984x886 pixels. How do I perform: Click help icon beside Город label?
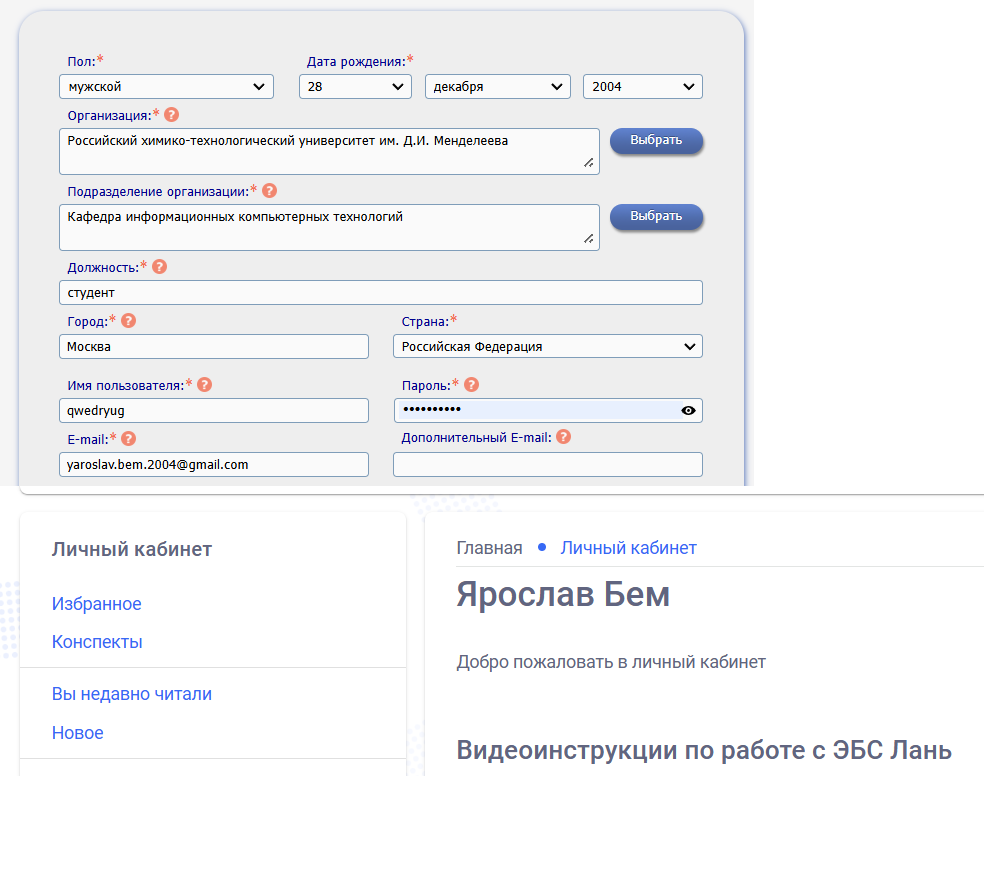(x=129, y=321)
